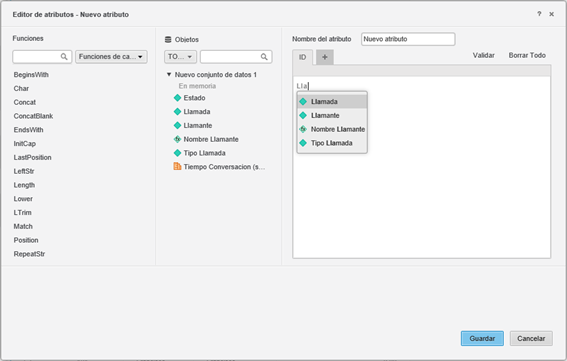Click the Objetos database icon

[x=168, y=39]
